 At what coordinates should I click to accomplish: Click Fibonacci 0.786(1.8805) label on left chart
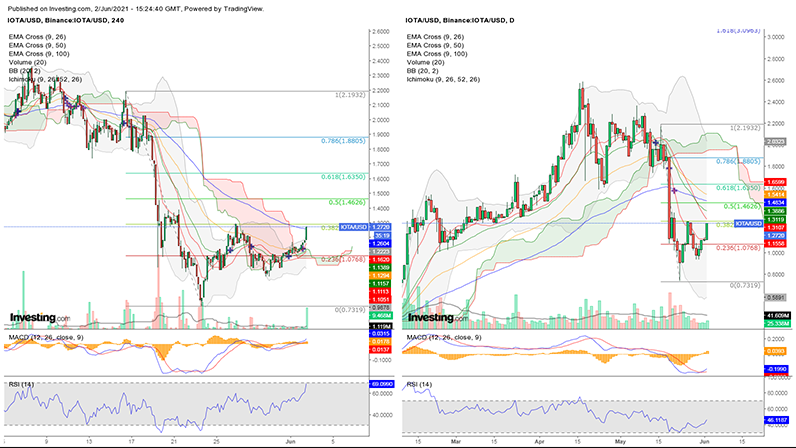point(343,141)
